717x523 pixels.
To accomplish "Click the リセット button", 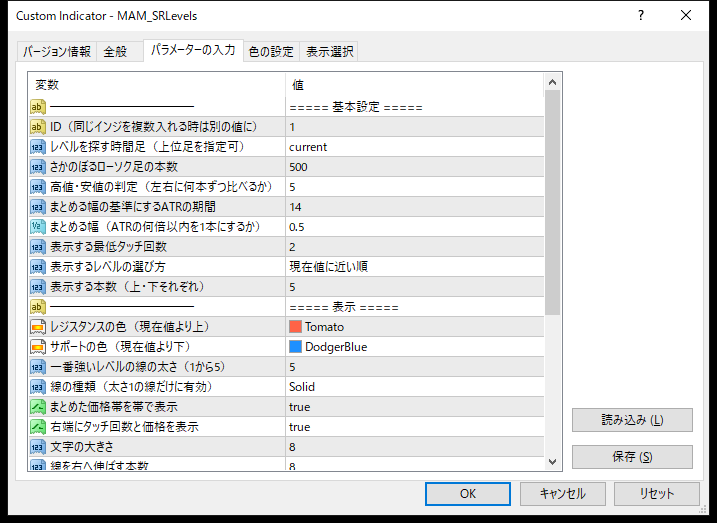I will click(657, 494).
